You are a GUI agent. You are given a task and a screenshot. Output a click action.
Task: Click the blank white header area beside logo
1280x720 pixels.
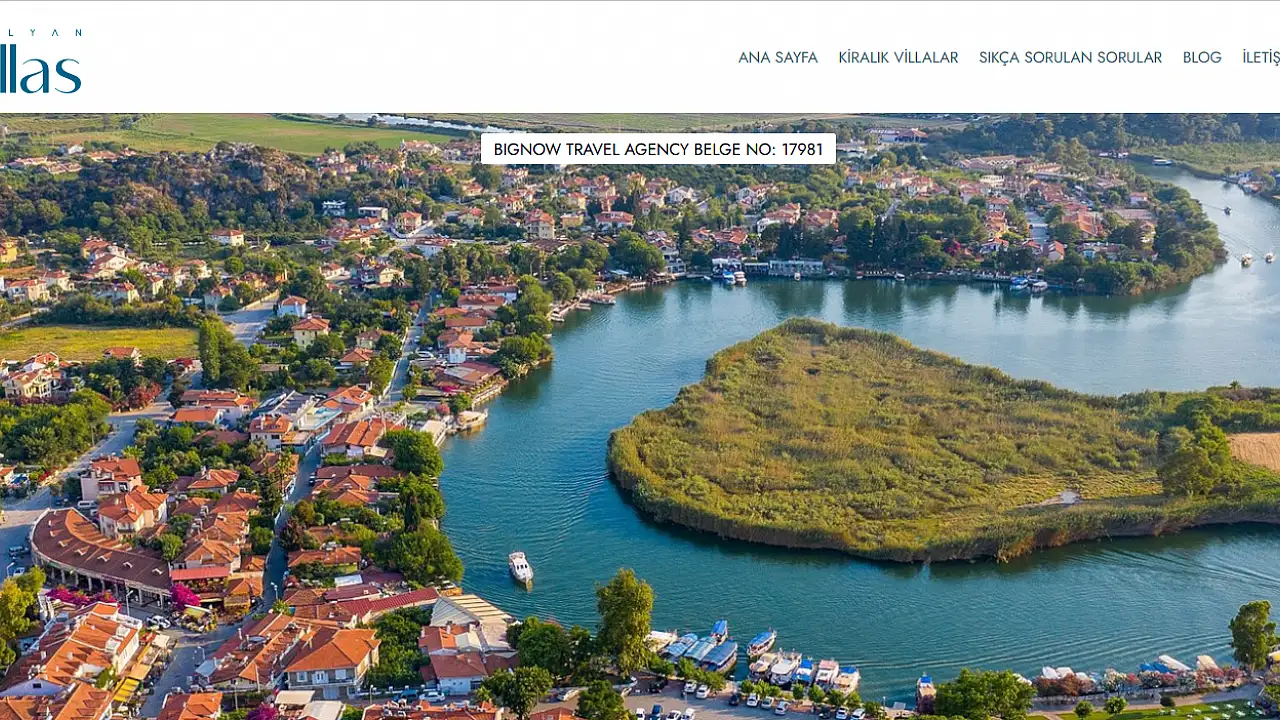[400, 58]
